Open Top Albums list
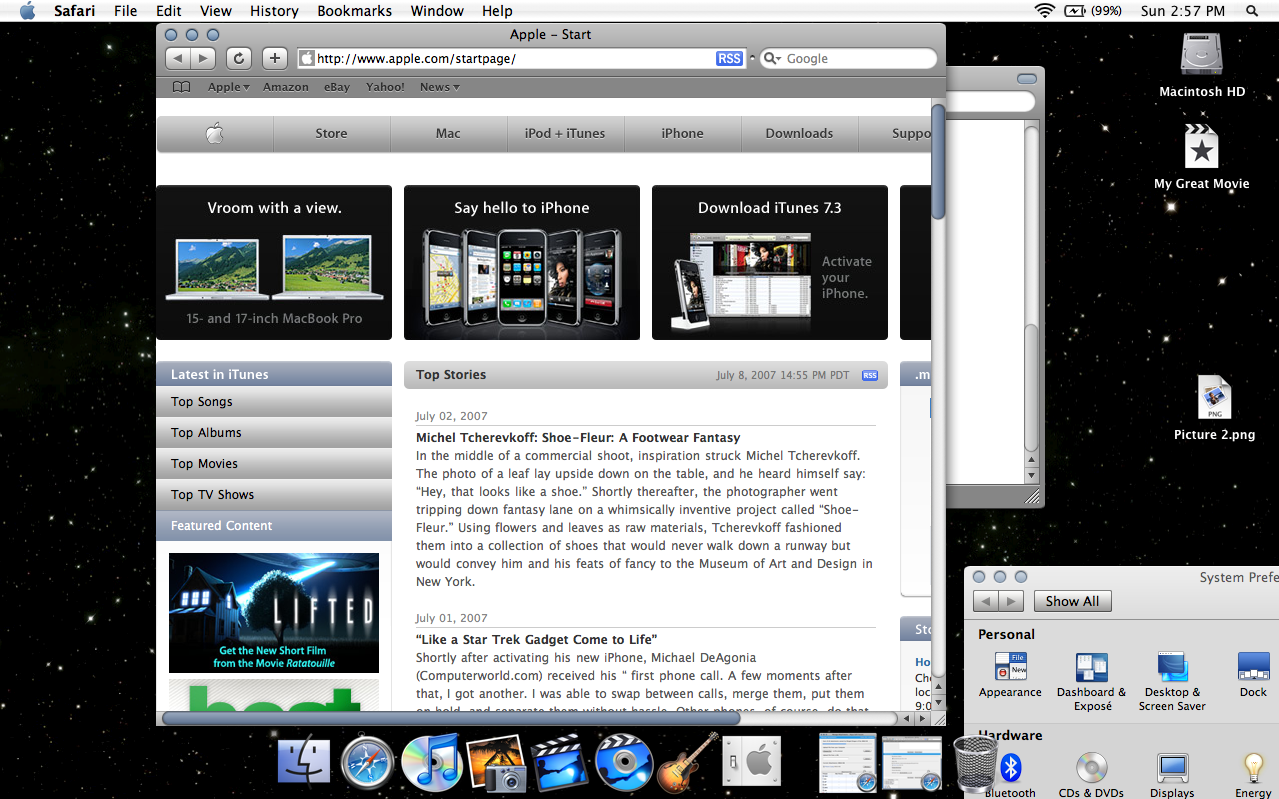The image size is (1279, 799). pyautogui.click(x=274, y=433)
